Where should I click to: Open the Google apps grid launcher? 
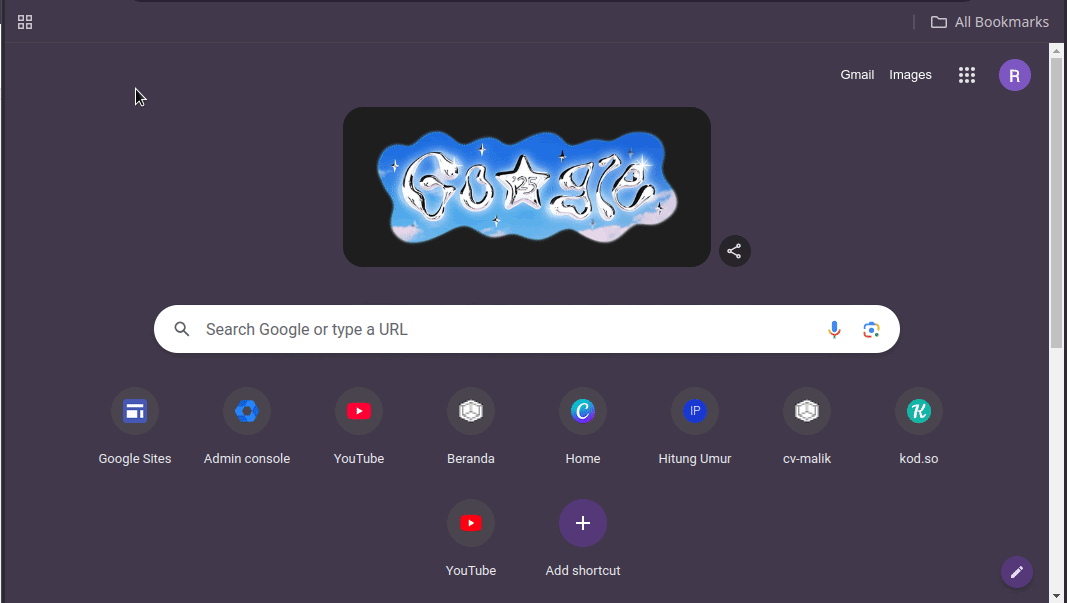[966, 74]
